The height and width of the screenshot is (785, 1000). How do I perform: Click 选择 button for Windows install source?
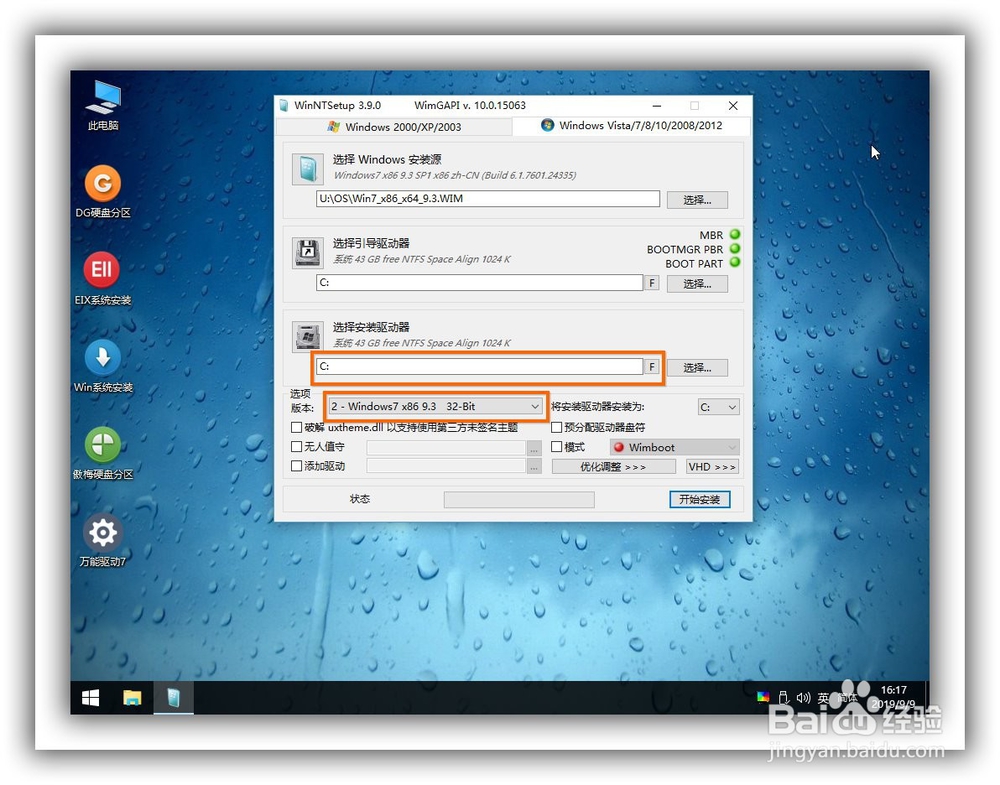(697, 200)
